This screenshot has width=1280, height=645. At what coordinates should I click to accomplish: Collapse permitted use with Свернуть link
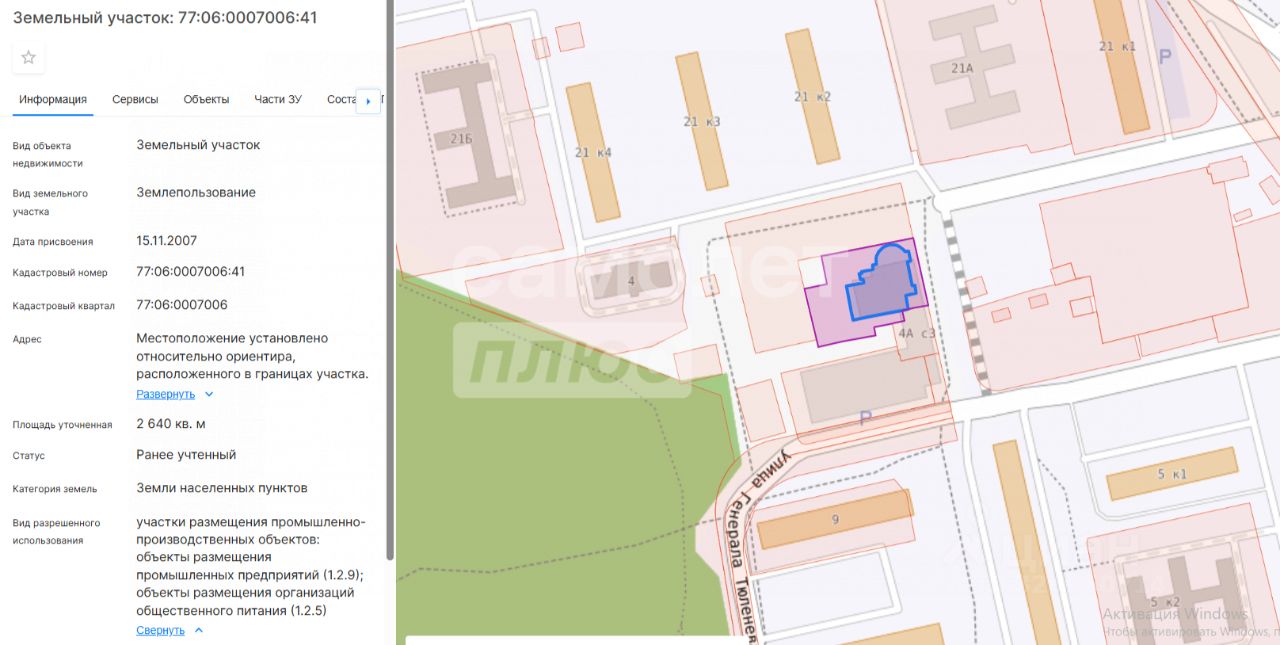(x=160, y=630)
